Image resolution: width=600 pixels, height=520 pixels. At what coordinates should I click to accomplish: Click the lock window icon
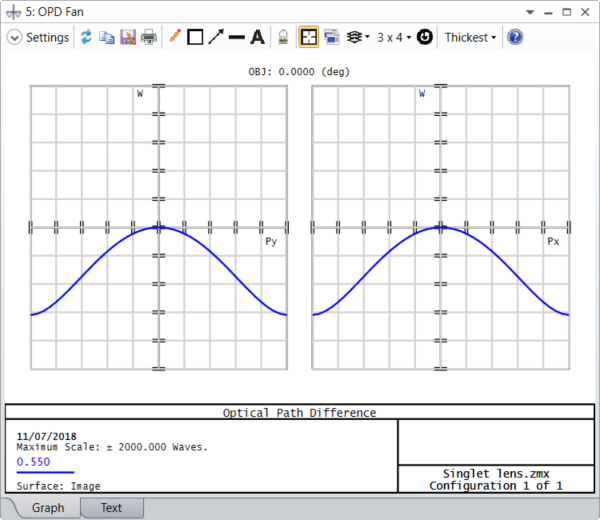tap(283, 37)
